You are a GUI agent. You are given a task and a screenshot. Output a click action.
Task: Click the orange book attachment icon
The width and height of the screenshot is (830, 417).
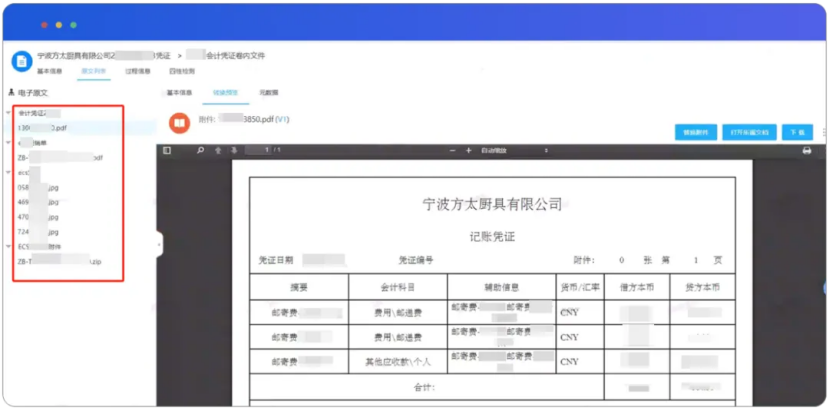click(179, 123)
